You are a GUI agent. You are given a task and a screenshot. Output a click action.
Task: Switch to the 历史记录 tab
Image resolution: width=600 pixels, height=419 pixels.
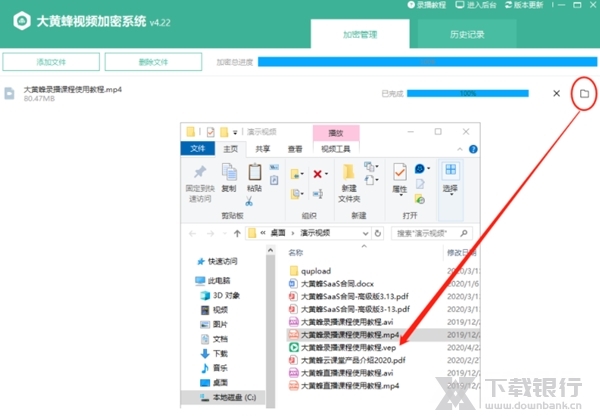click(x=467, y=35)
